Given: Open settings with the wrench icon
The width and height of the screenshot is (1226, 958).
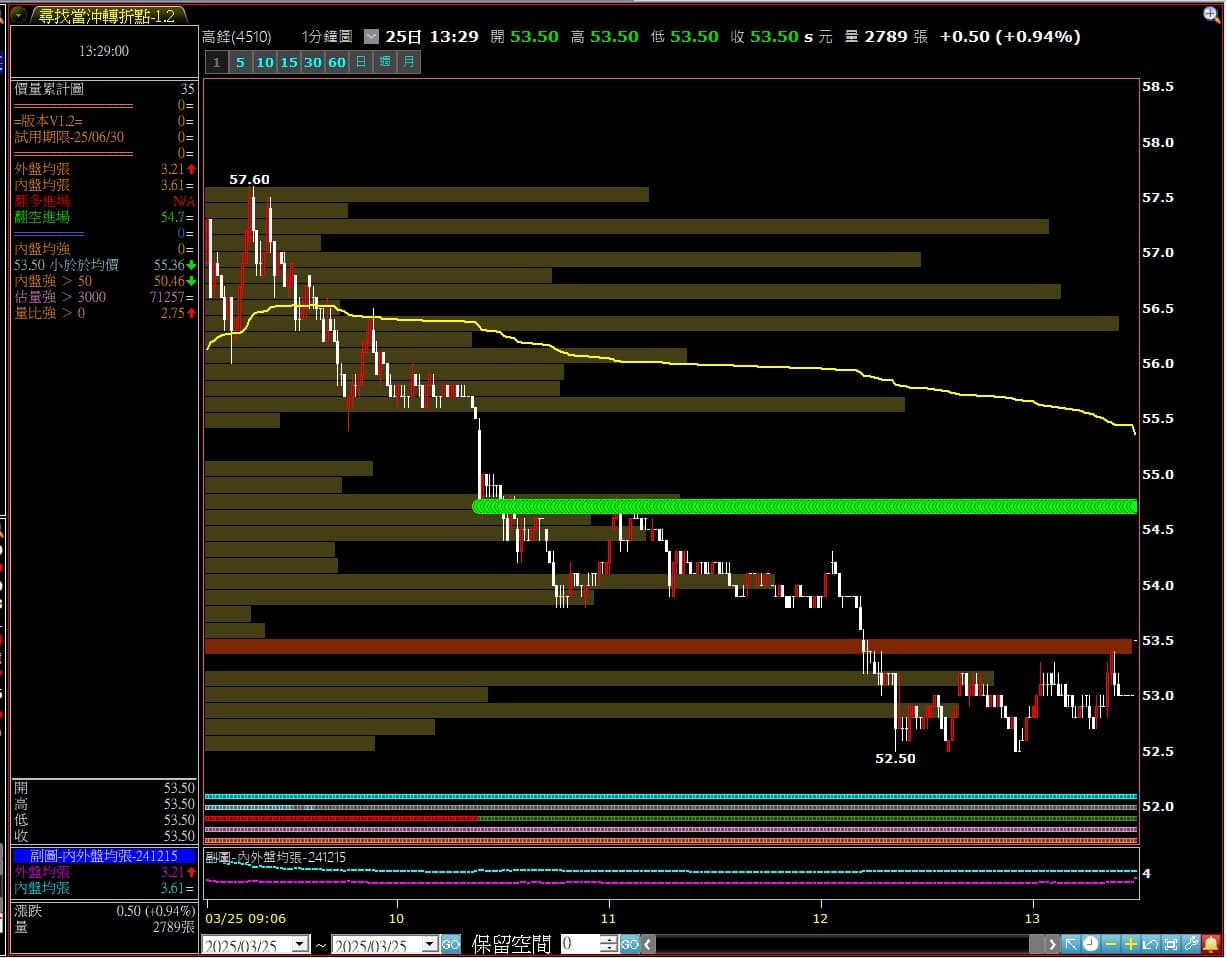Looking at the screenshot, I should (x=1190, y=944).
